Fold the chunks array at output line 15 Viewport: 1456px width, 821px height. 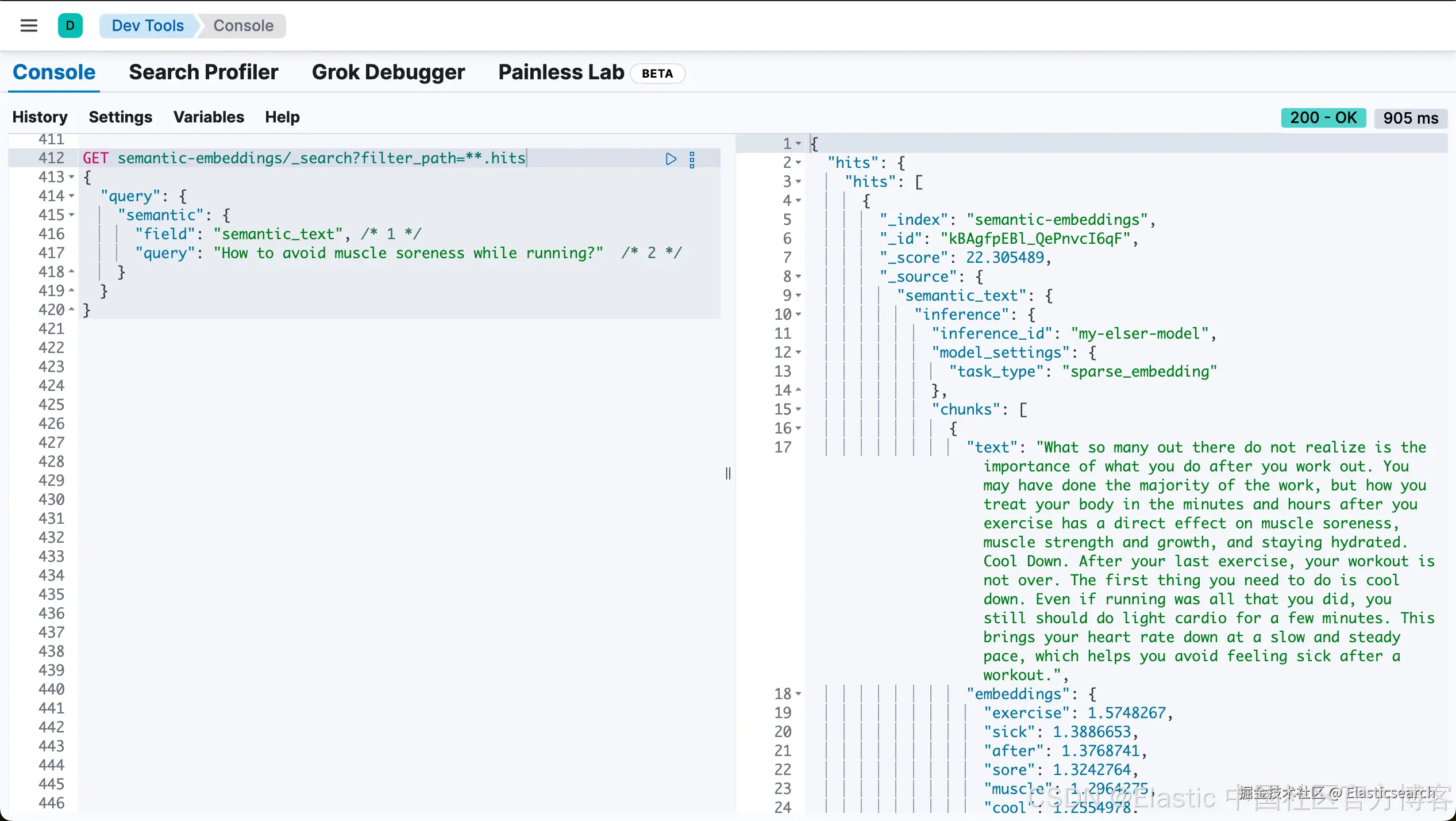799,409
